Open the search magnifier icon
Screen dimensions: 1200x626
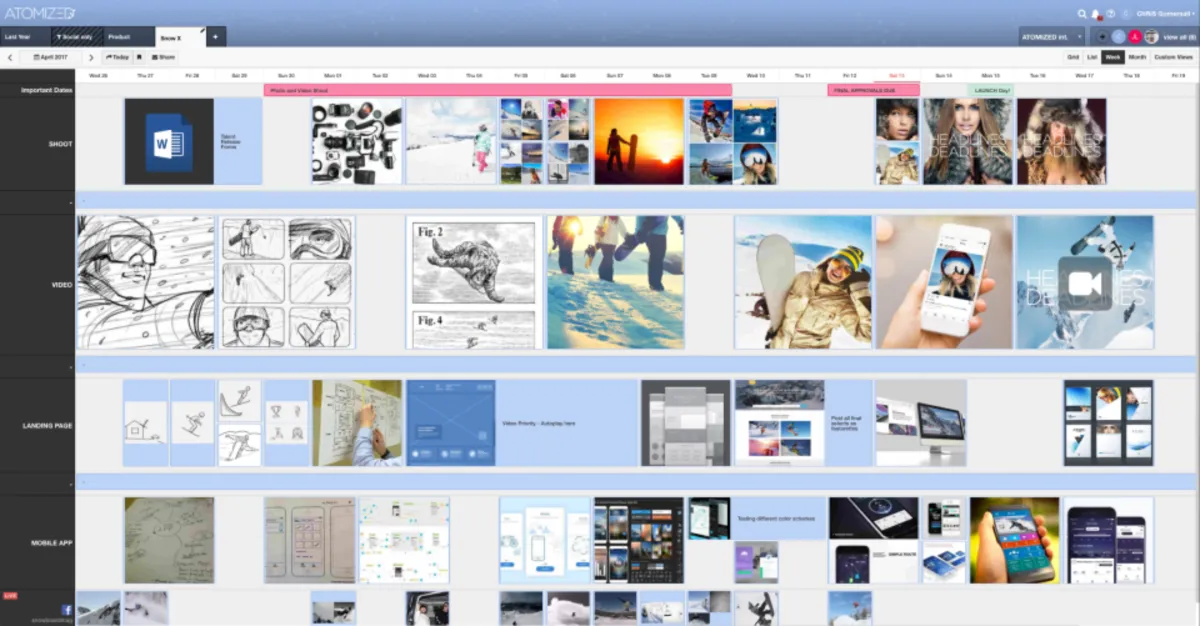pos(1082,14)
